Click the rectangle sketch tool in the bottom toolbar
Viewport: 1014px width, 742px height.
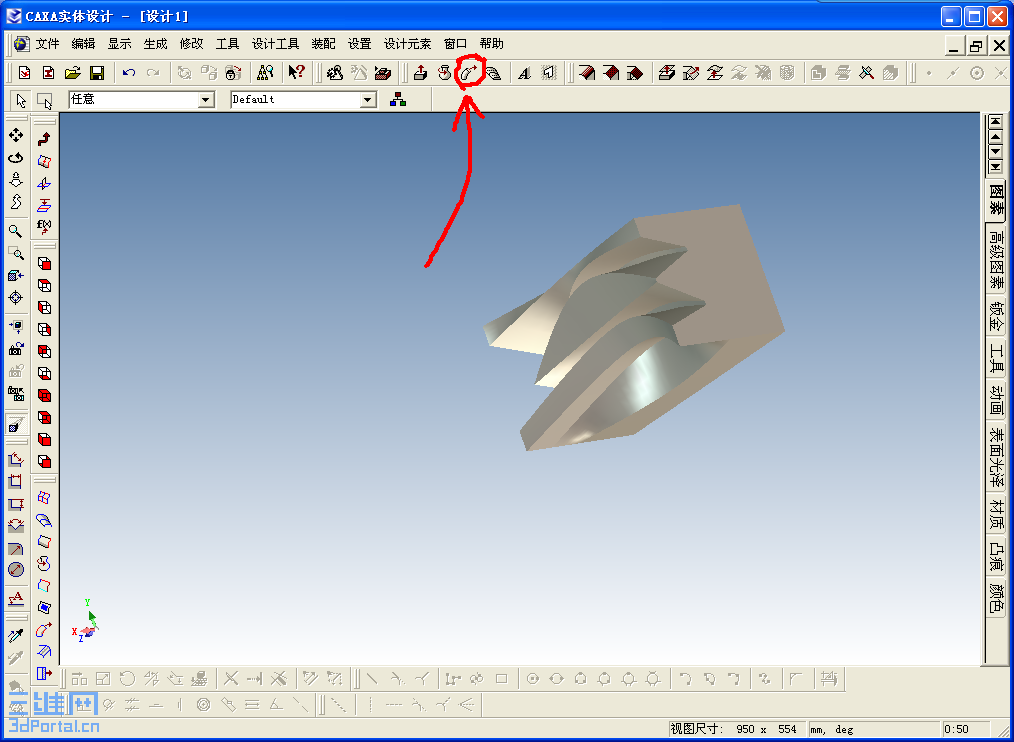point(502,679)
